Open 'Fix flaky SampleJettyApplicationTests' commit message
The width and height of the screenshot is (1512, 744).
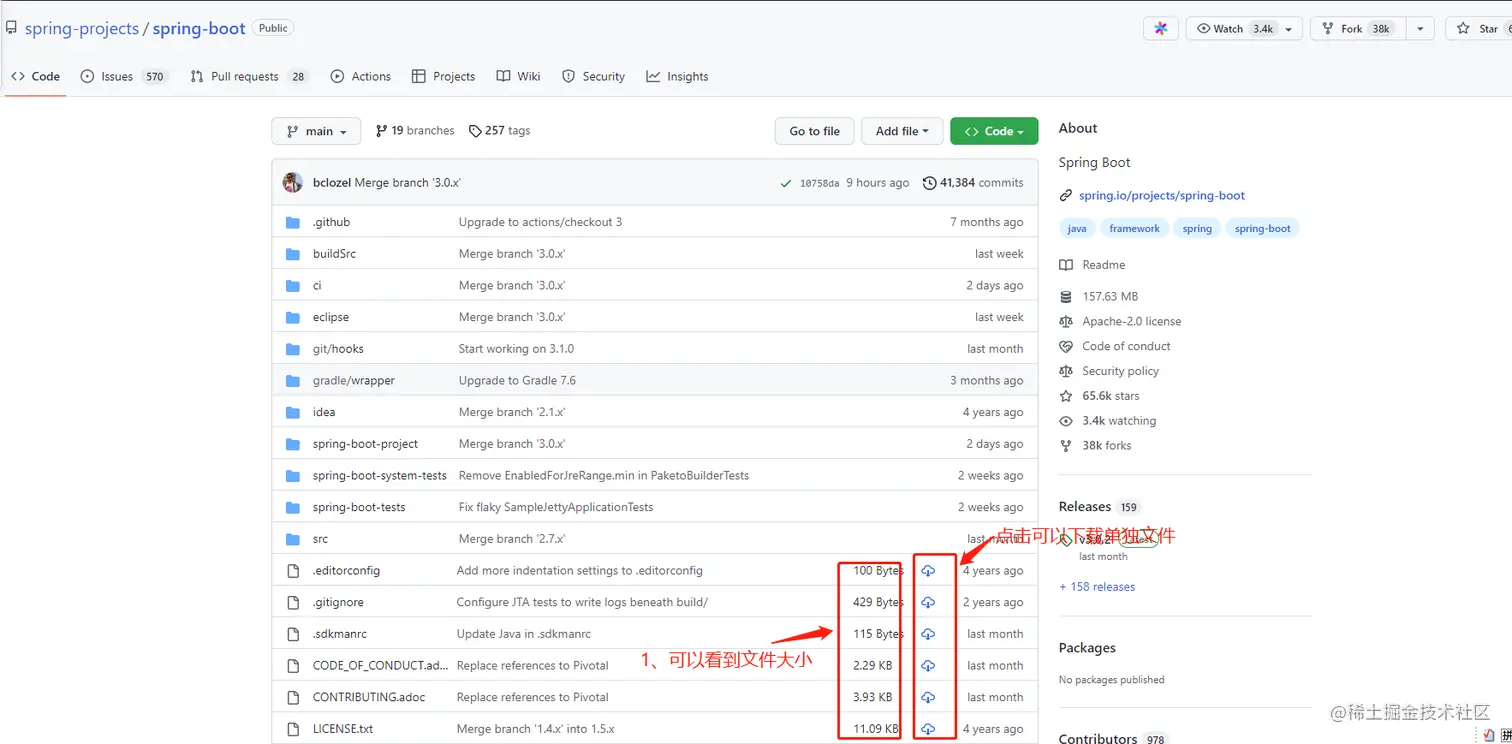click(x=556, y=507)
